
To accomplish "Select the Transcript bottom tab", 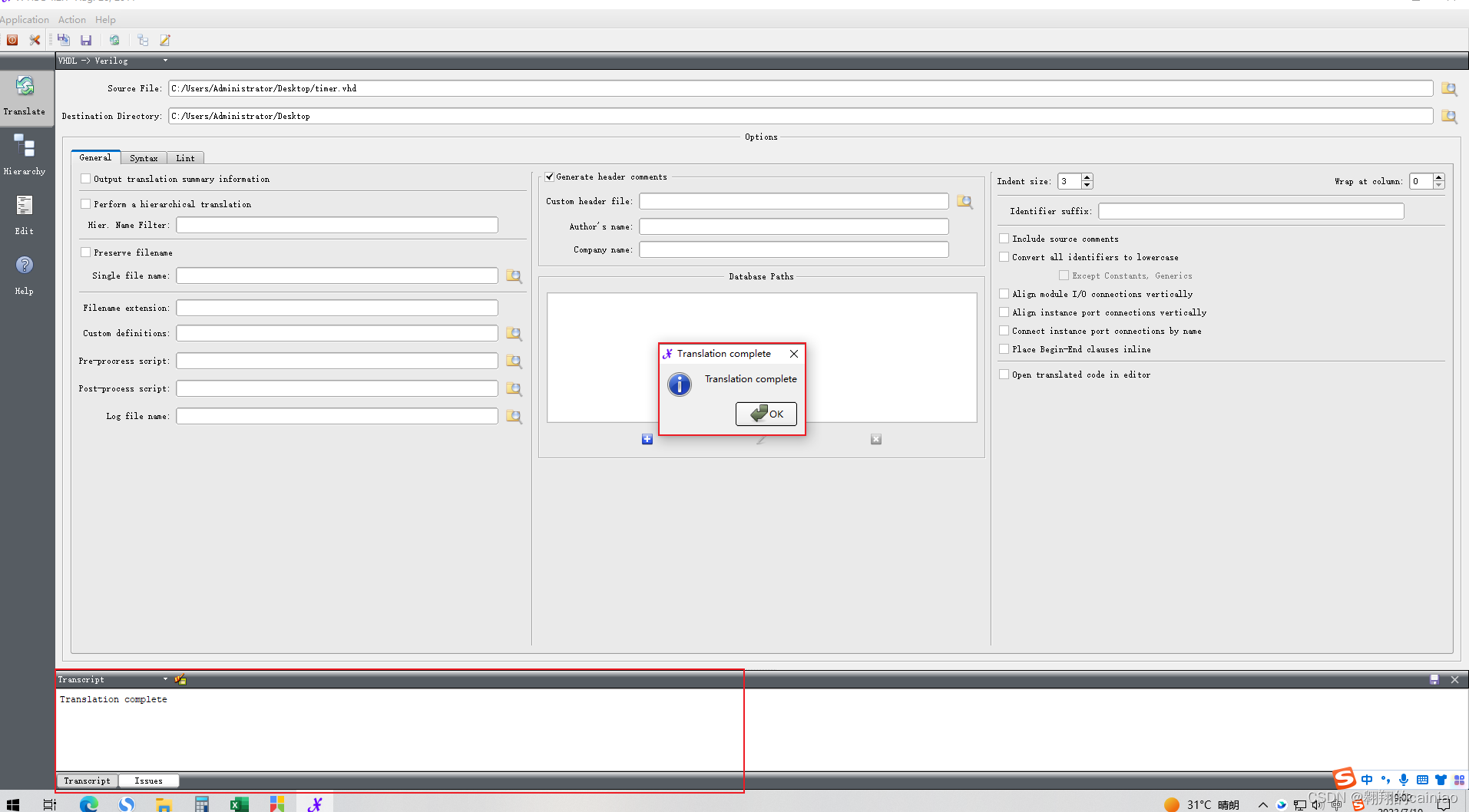I will (x=87, y=781).
